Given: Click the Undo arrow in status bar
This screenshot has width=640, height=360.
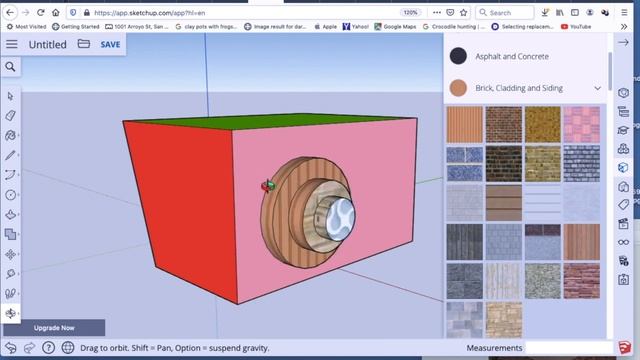Looking at the screenshot, I should tap(11, 348).
